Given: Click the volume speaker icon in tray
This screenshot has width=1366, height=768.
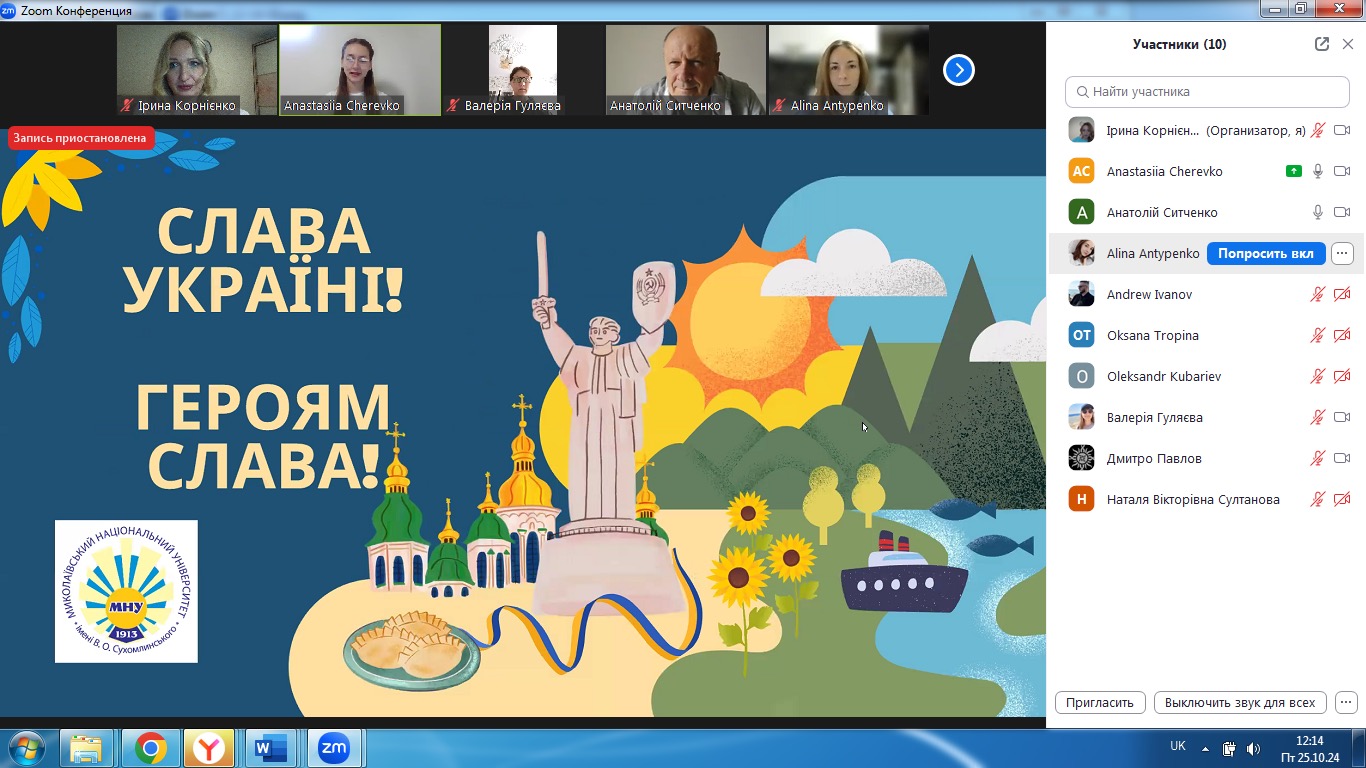Looking at the screenshot, I should (1253, 748).
